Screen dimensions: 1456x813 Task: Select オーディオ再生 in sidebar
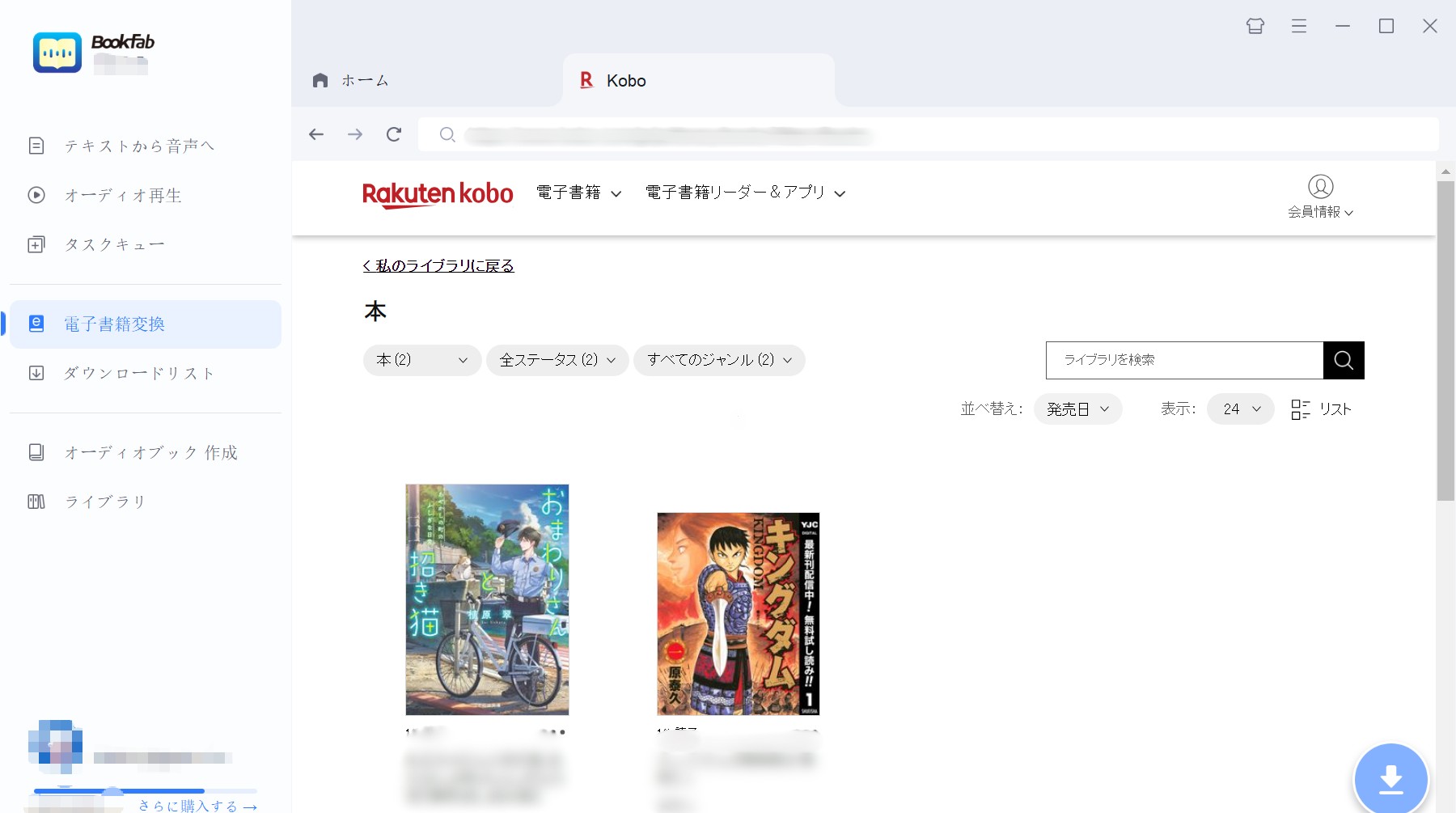point(146,195)
